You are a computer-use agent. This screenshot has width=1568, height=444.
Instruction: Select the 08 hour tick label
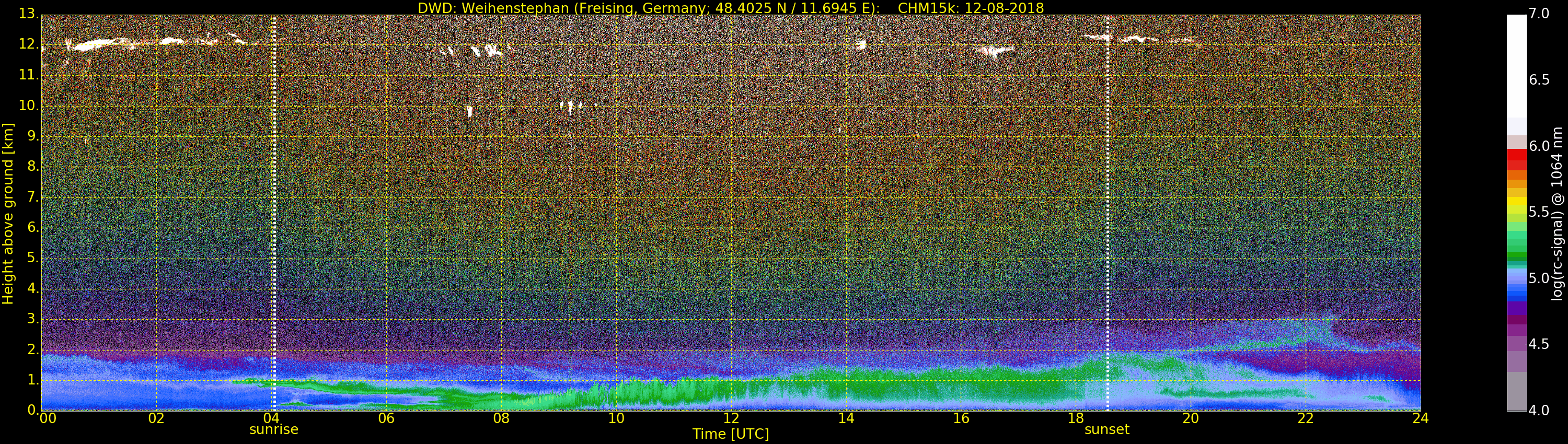click(x=501, y=418)
